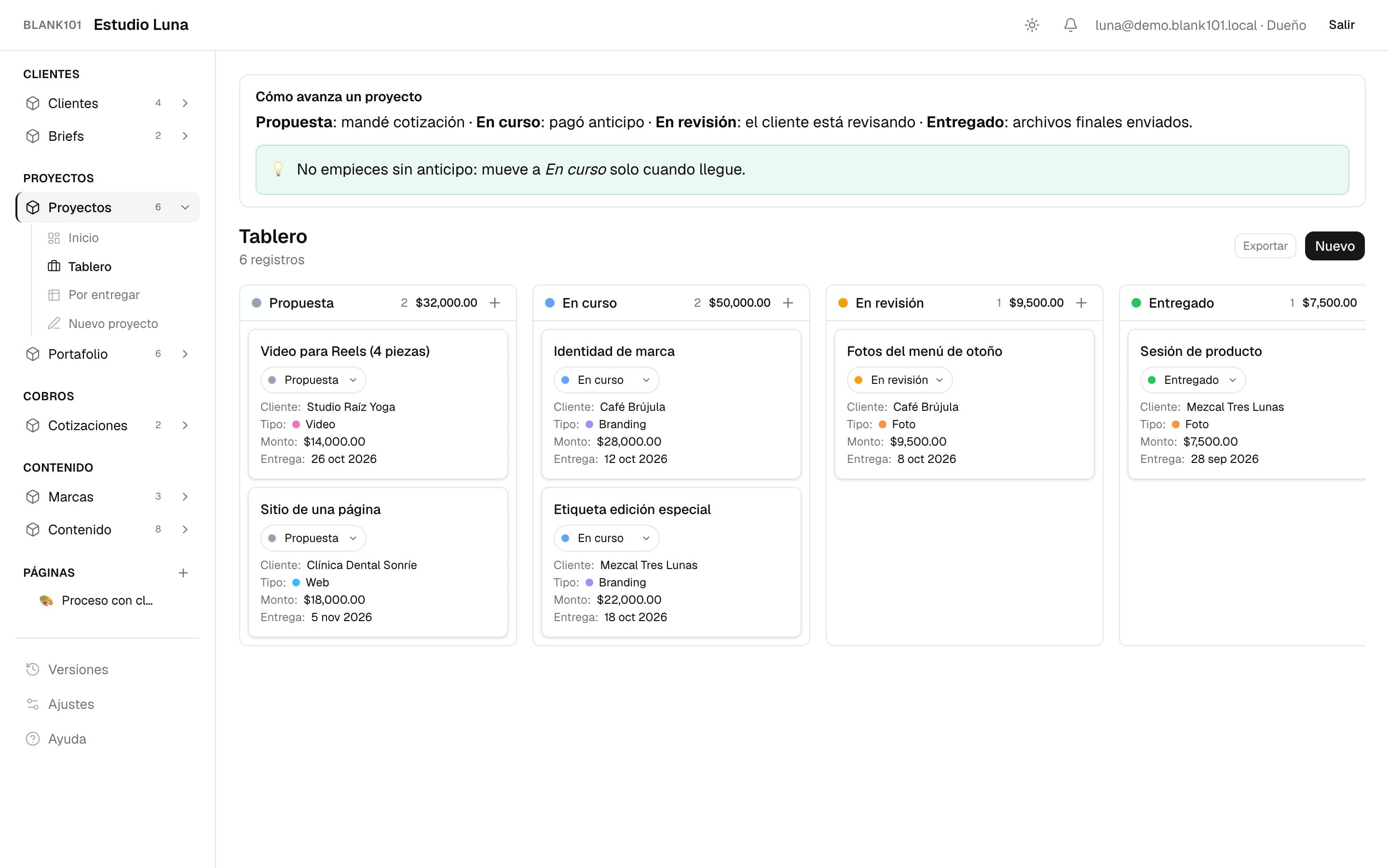Open Por entregar view
This screenshot has width=1389, height=868.
(104, 295)
